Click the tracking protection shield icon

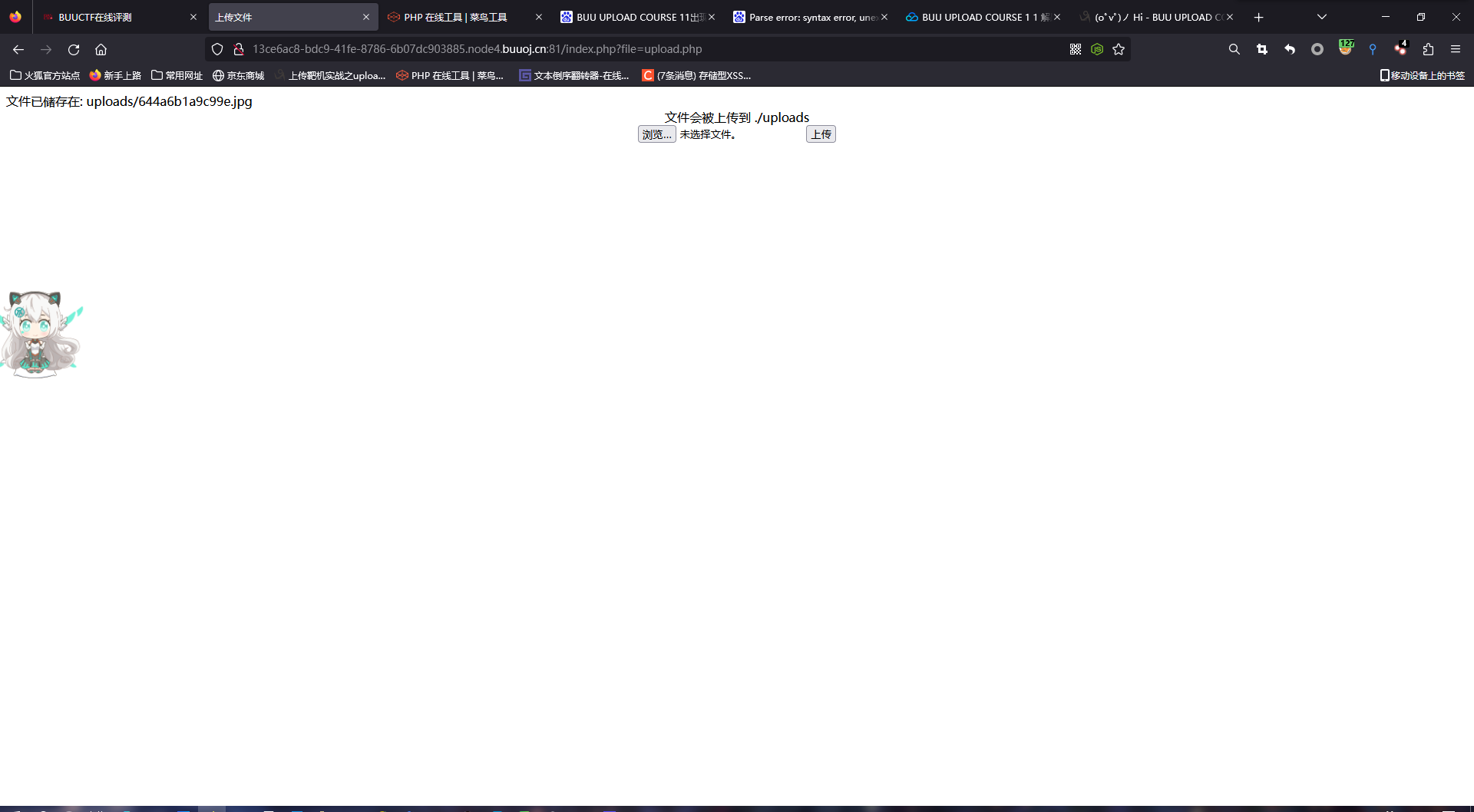(x=217, y=49)
